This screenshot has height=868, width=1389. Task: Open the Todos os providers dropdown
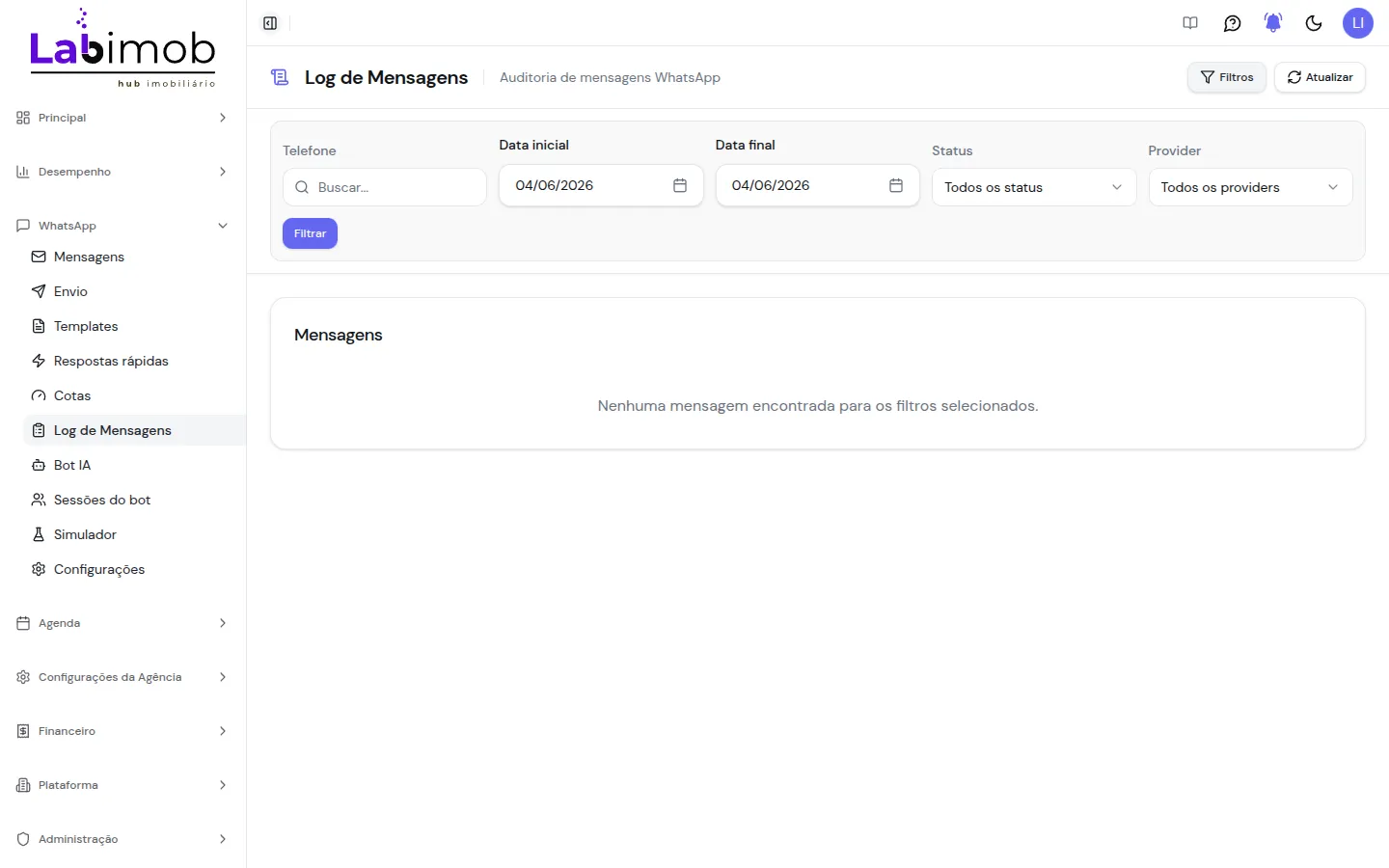[x=1250, y=187]
